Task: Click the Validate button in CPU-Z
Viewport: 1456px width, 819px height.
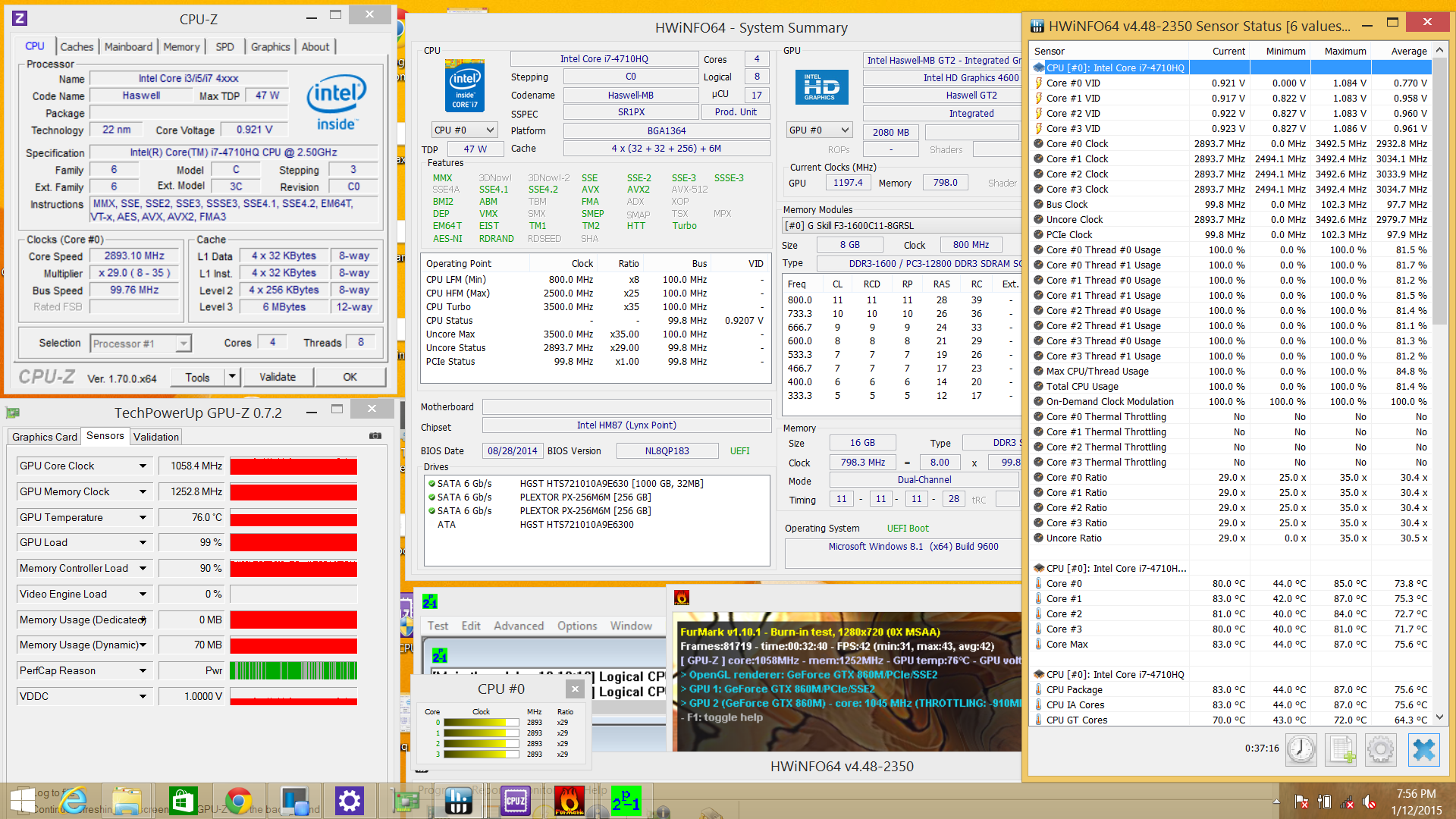Action: 278,377
